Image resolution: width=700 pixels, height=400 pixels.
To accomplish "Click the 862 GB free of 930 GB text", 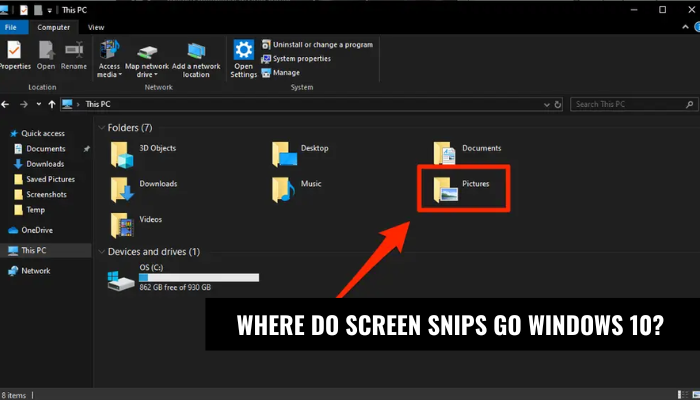I will 175,288.
